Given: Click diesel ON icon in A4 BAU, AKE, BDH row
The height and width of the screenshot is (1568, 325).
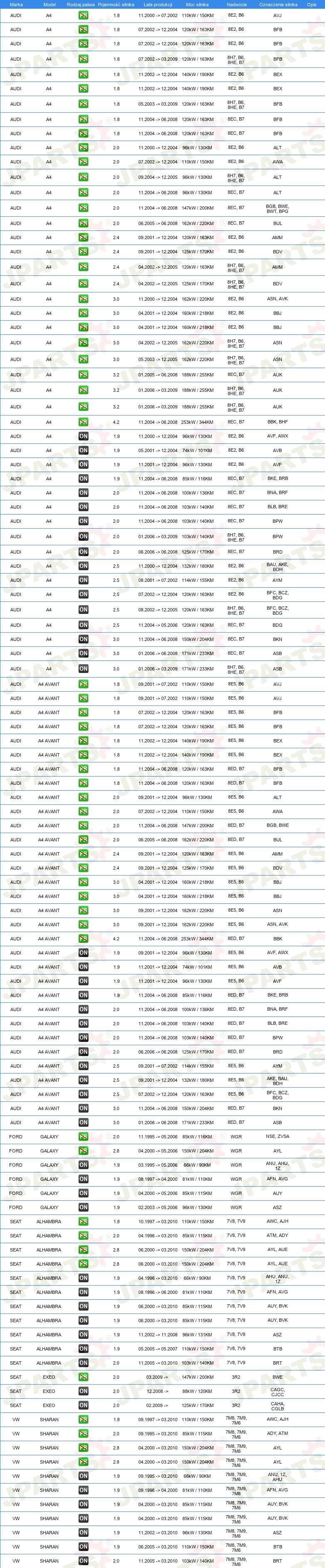Looking at the screenshot, I should [84, 566].
